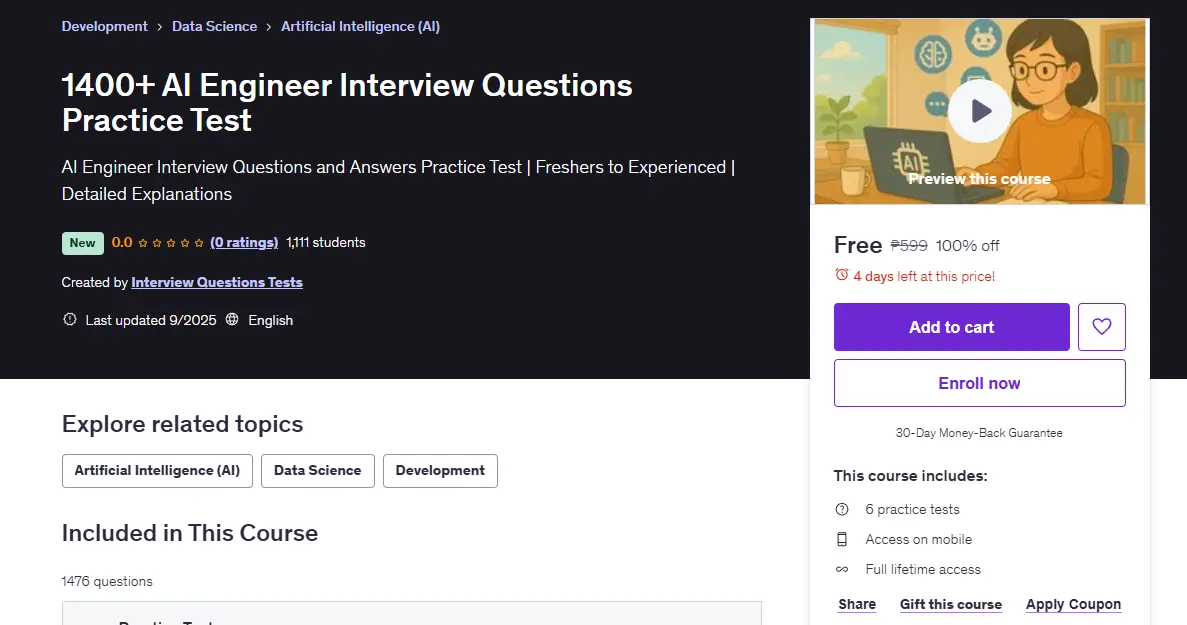
Task: Click the Access on mobile text
Action: [918, 539]
